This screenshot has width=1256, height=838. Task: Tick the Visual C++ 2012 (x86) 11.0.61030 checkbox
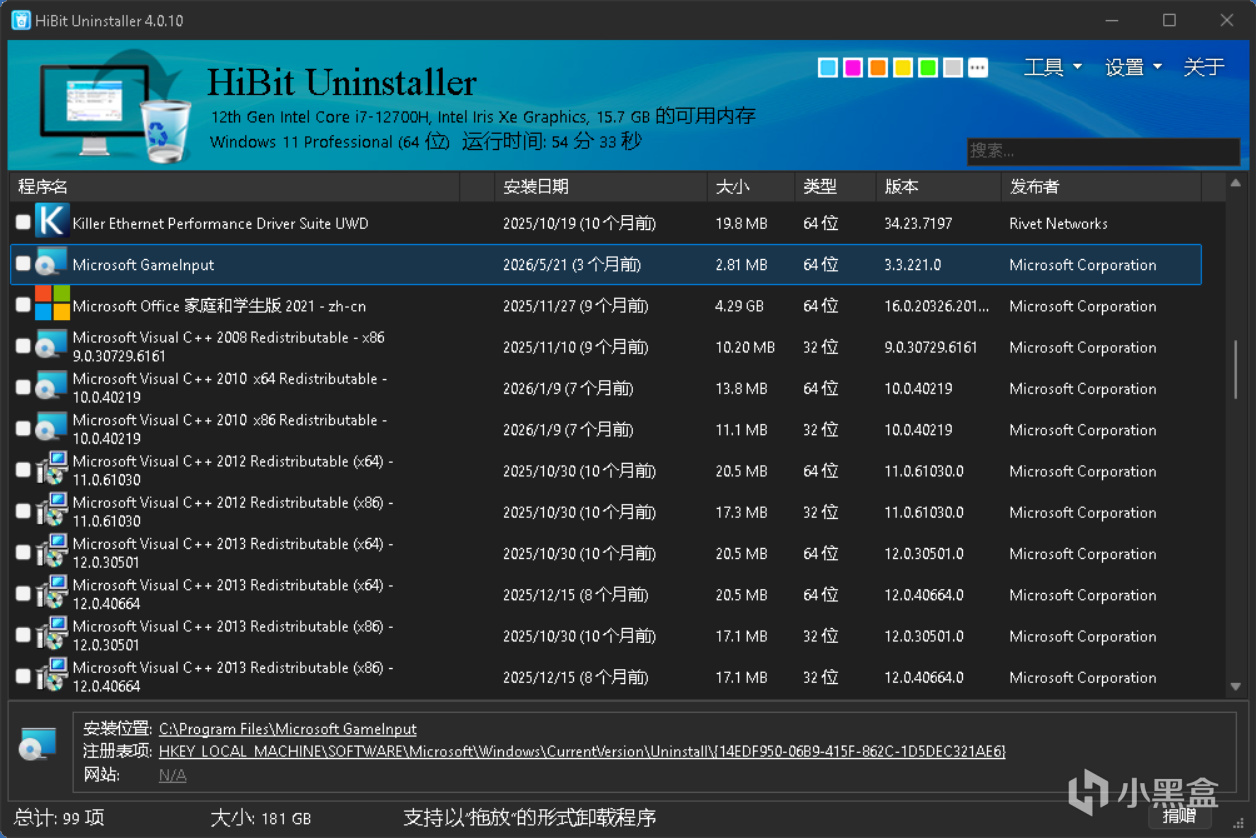point(23,511)
